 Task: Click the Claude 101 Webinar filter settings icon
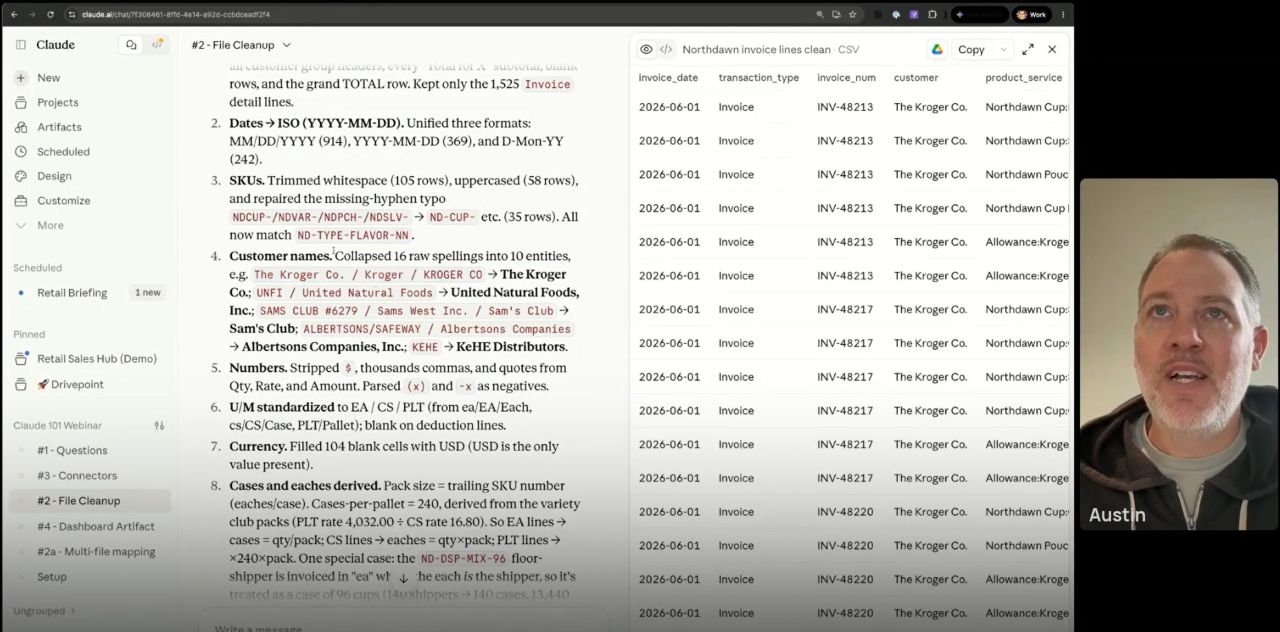159,426
